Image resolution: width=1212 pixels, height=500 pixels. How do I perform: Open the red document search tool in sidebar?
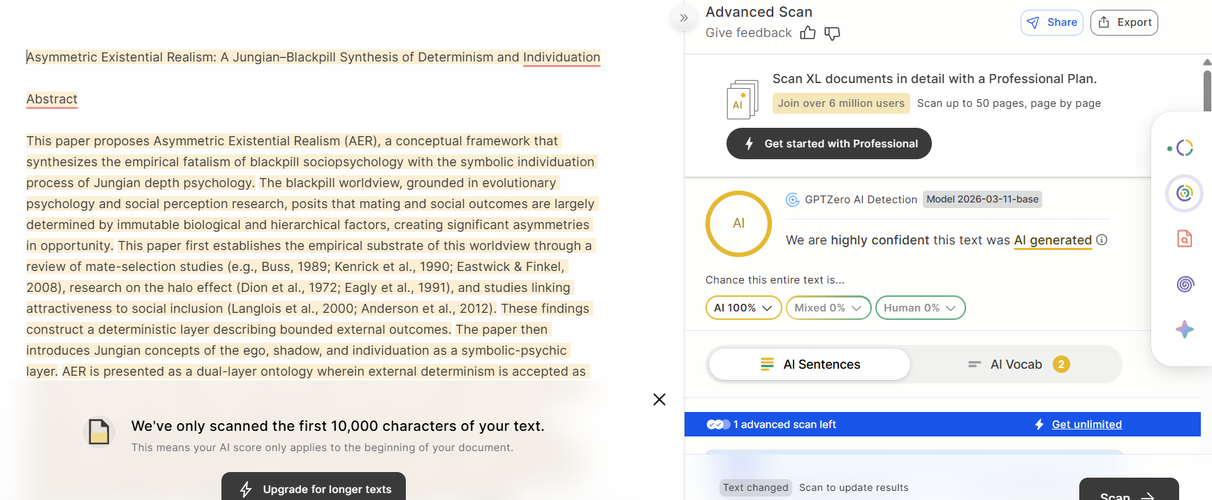click(x=1184, y=239)
